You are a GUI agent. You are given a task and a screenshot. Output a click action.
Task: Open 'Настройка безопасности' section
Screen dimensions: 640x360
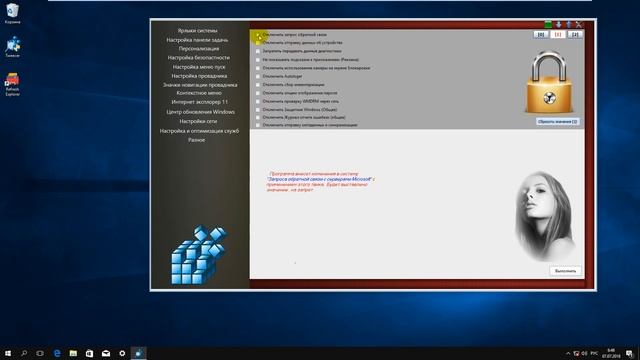199,58
